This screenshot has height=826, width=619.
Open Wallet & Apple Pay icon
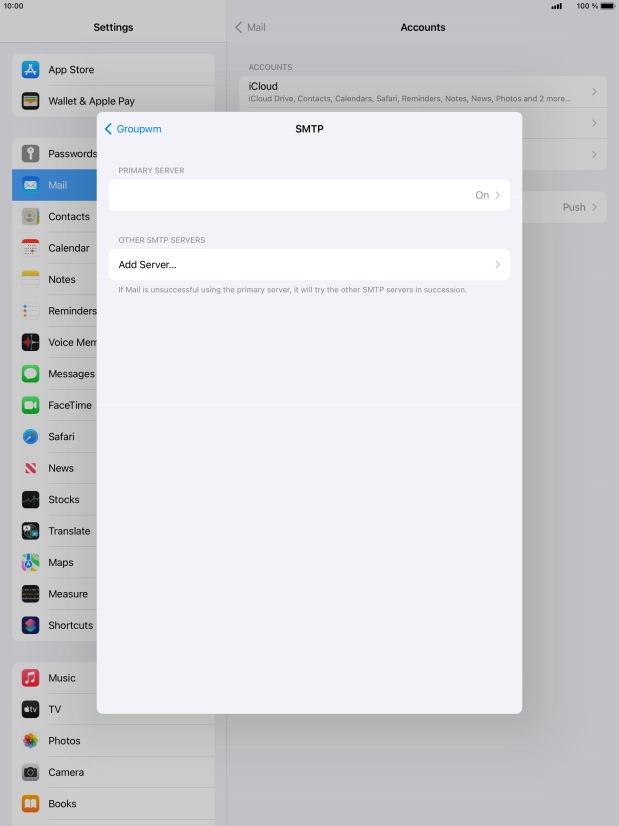30,101
